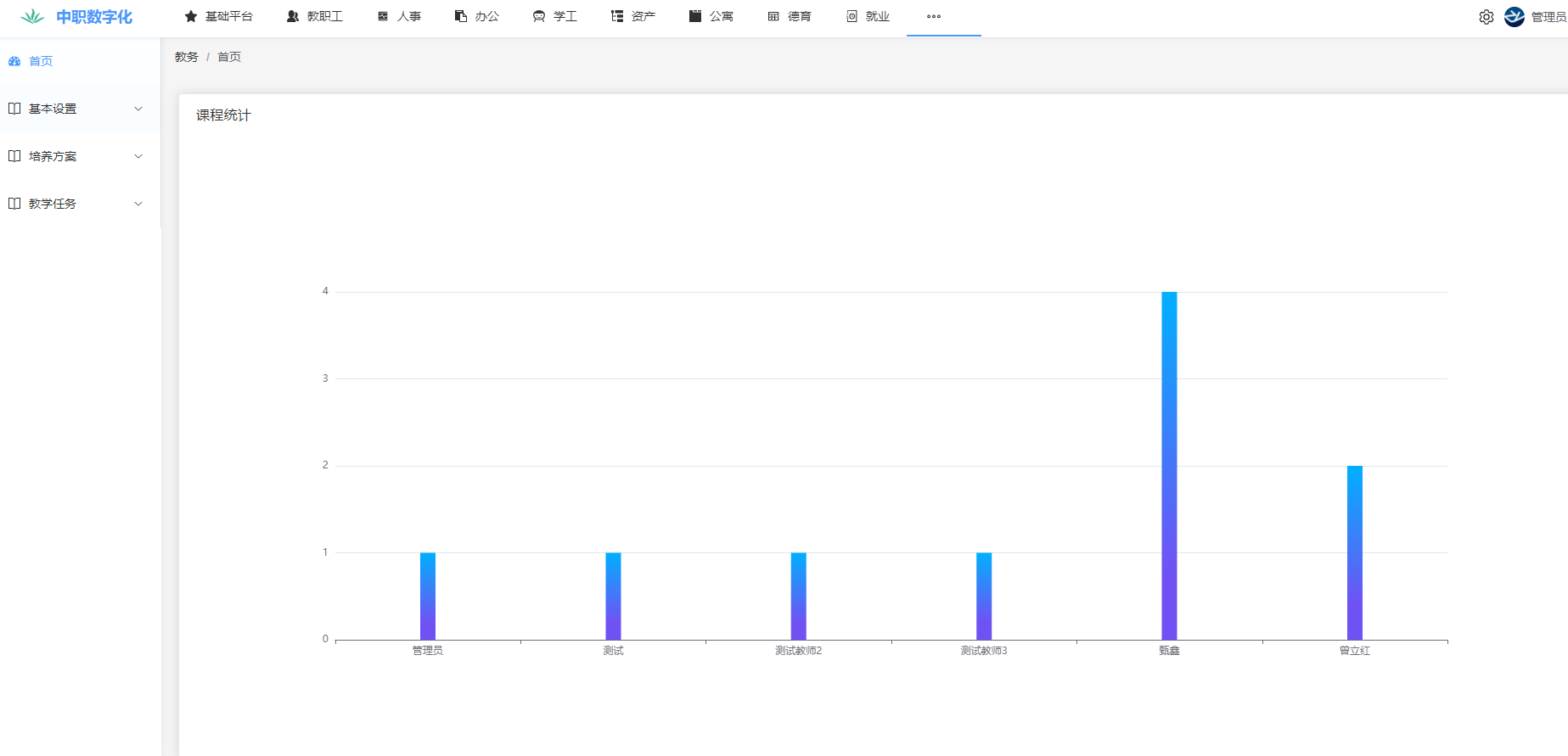
Task: Open the 办公 top menu item
Action: click(x=477, y=16)
